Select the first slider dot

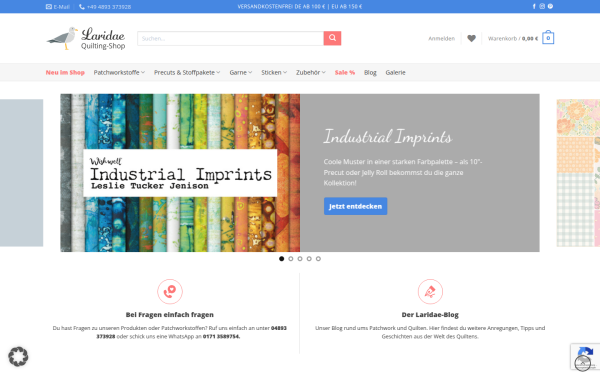(x=281, y=259)
